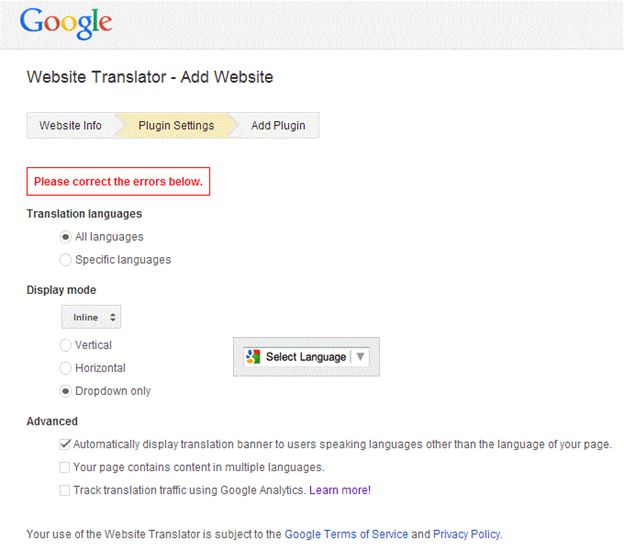Open the Add Plugin step

(x=278, y=126)
